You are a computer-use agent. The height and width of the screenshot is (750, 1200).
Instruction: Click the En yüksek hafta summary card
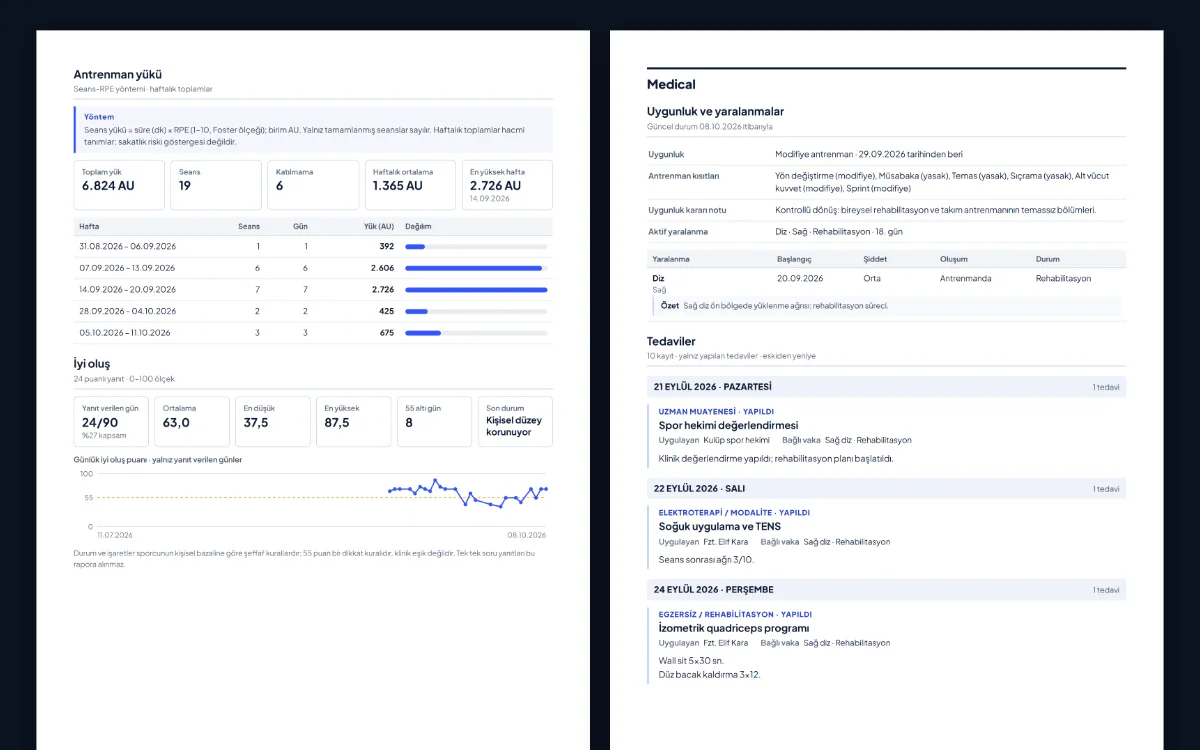click(x=507, y=185)
